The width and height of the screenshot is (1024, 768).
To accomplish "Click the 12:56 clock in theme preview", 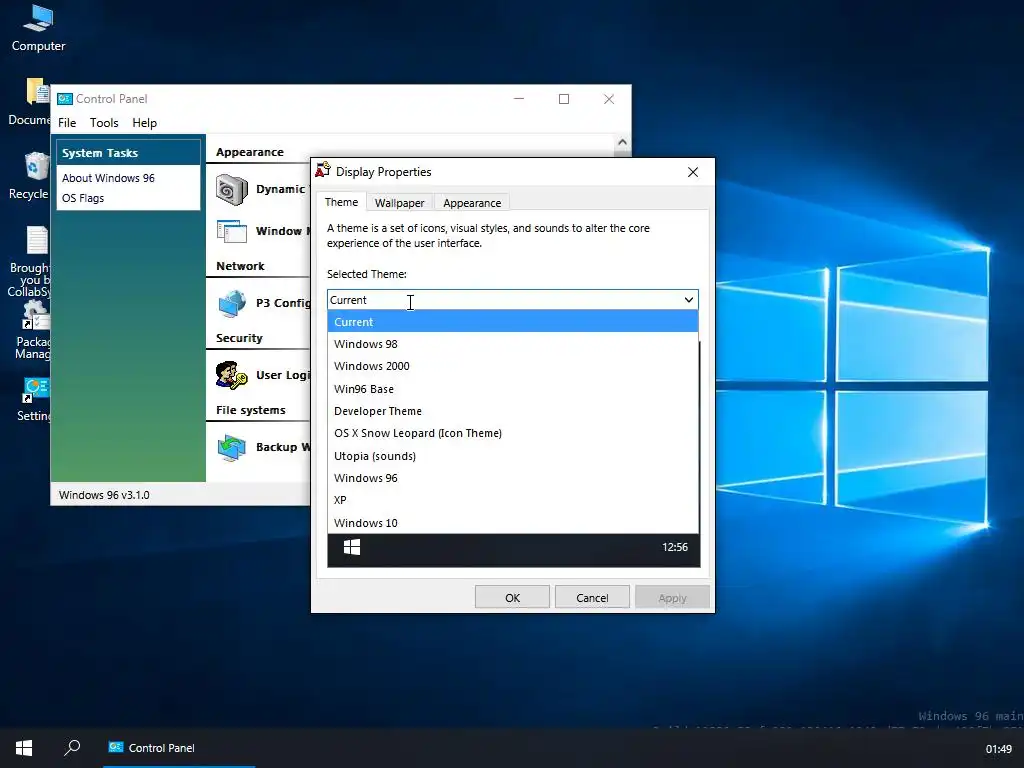I will (x=675, y=547).
